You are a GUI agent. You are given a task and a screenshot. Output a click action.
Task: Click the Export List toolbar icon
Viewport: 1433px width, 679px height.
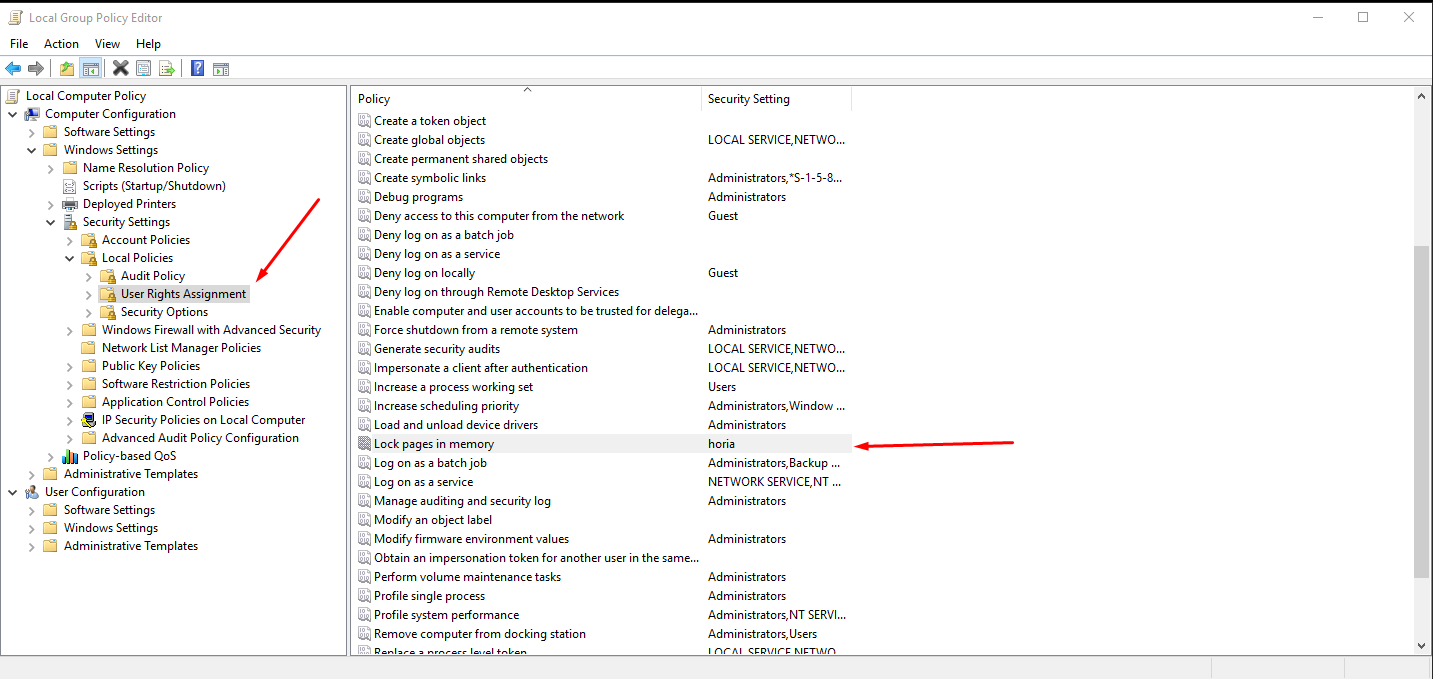tap(167, 68)
